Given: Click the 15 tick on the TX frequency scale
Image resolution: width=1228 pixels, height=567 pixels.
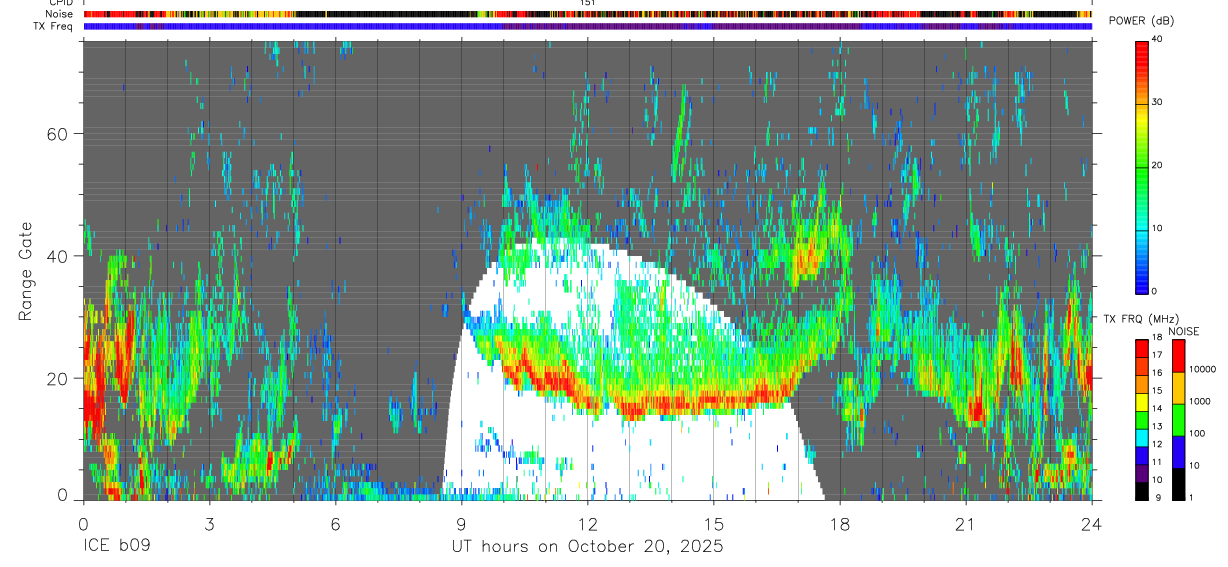Looking at the screenshot, I should coord(1156,391).
